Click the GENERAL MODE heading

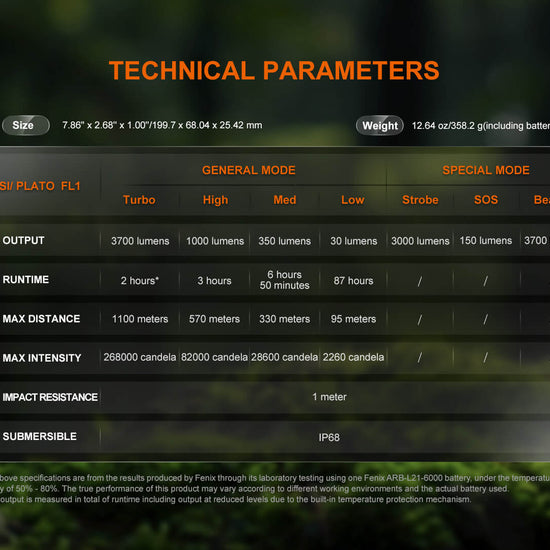[249, 170]
